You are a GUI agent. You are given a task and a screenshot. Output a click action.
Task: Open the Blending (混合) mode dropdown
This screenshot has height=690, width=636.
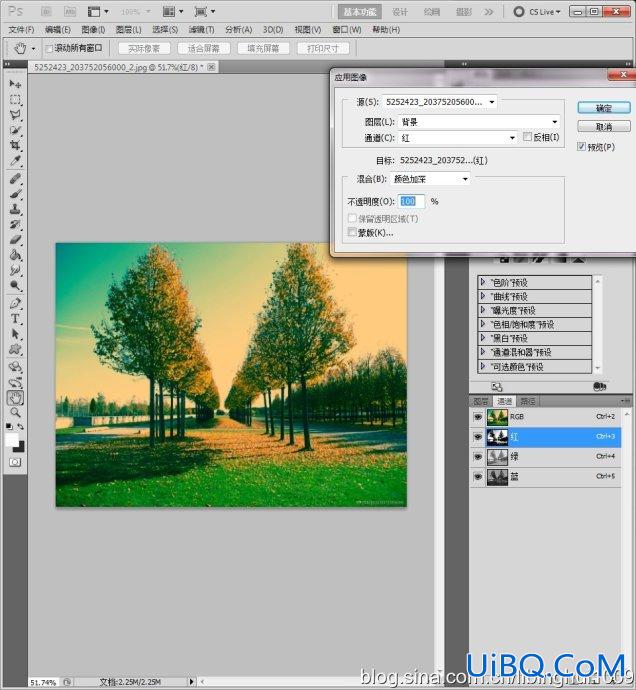(x=430, y=179)
